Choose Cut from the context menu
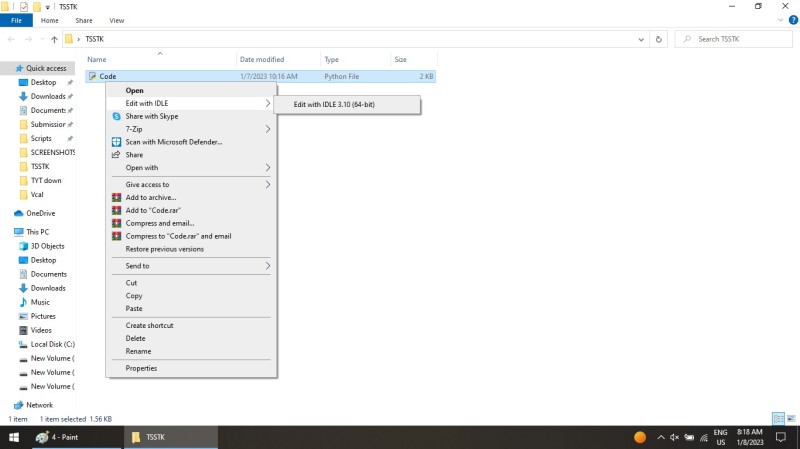The height and width of the screenshot is (449, 800). coord(191,283)
